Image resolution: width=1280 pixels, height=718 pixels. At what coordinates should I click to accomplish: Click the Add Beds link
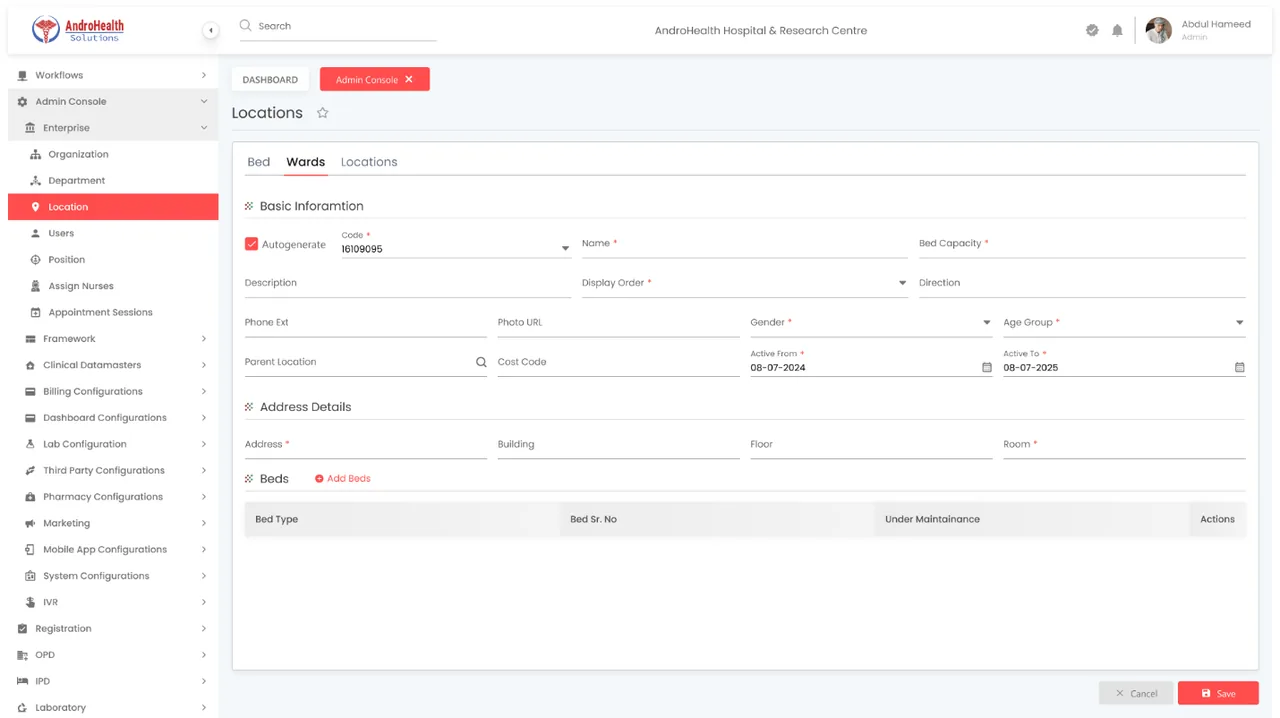tap(342, 479)
